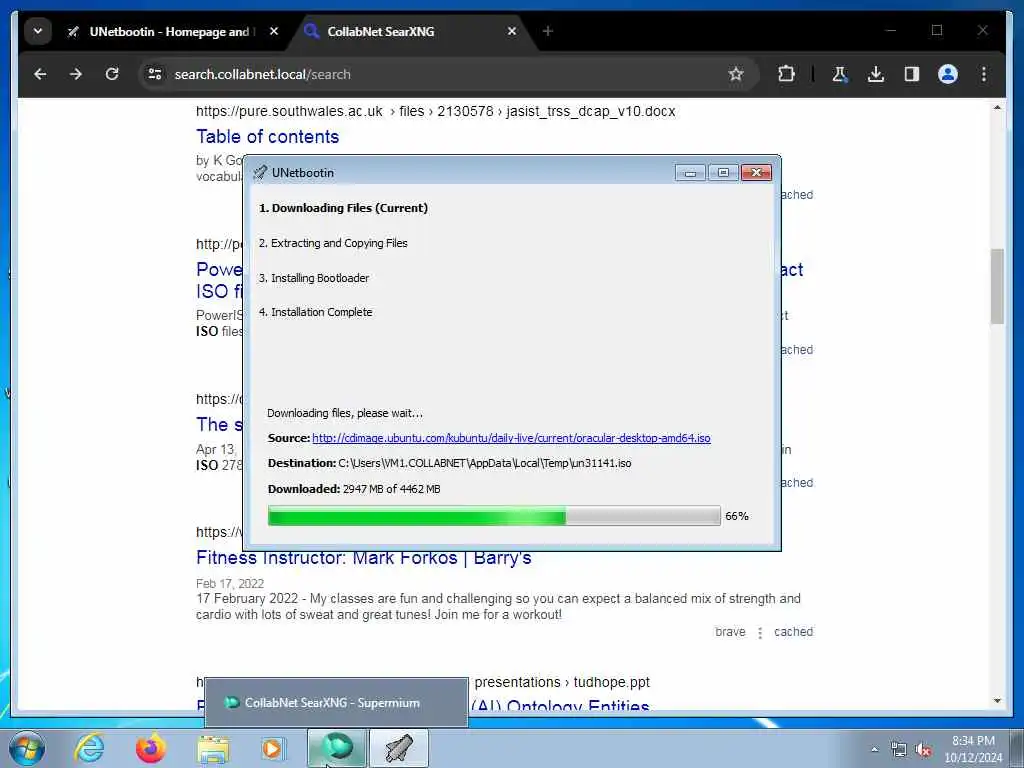Click the scrollbar down arrow
Screen dimensions: 1024x768
point(997,701)
